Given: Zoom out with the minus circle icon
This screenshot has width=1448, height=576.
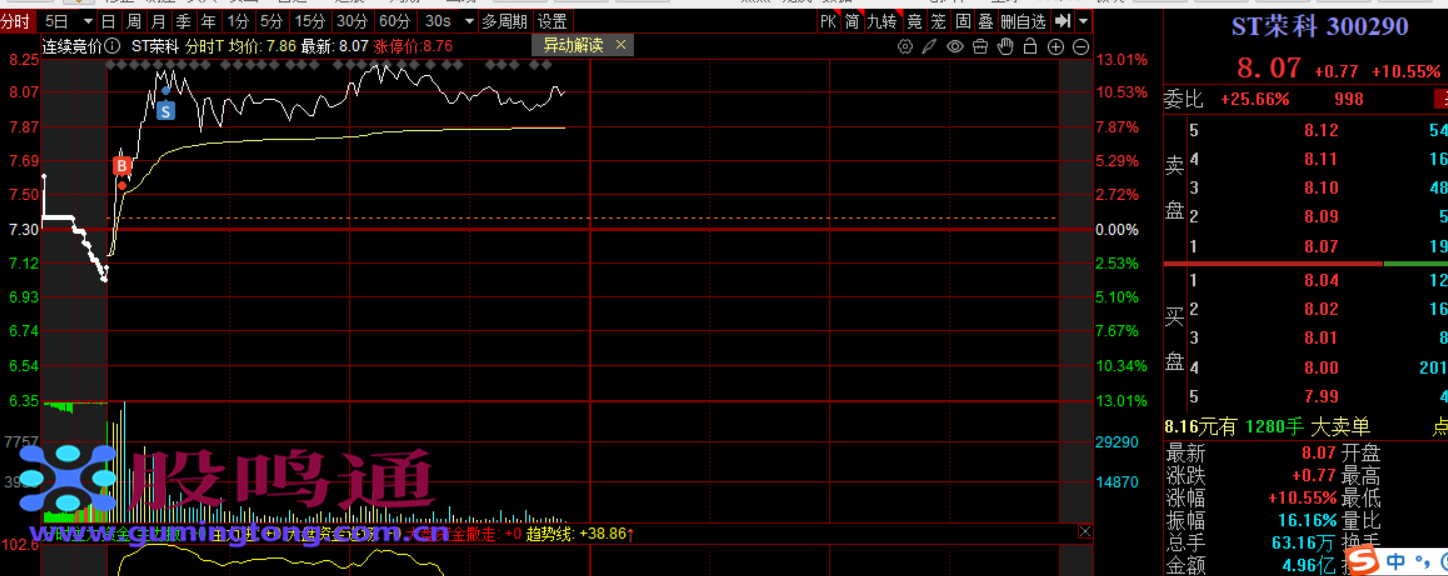Looking at the screenshot, I should [x=1081, y=46].
